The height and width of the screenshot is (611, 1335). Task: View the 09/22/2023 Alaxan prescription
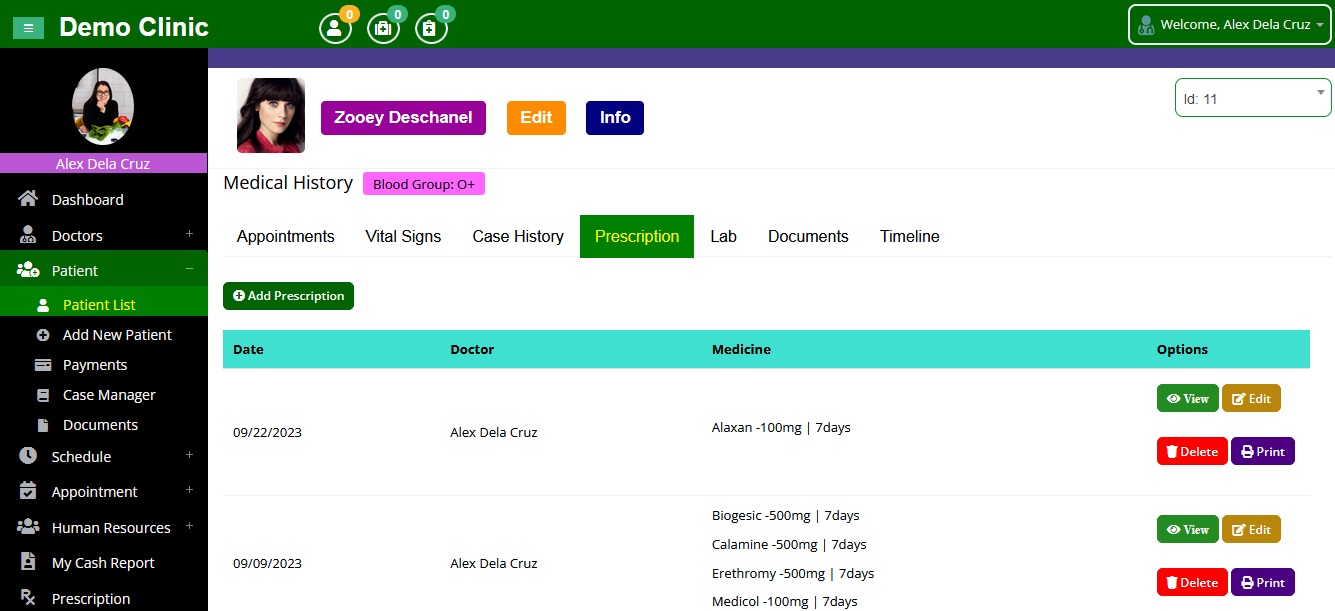coord(1187,398)
